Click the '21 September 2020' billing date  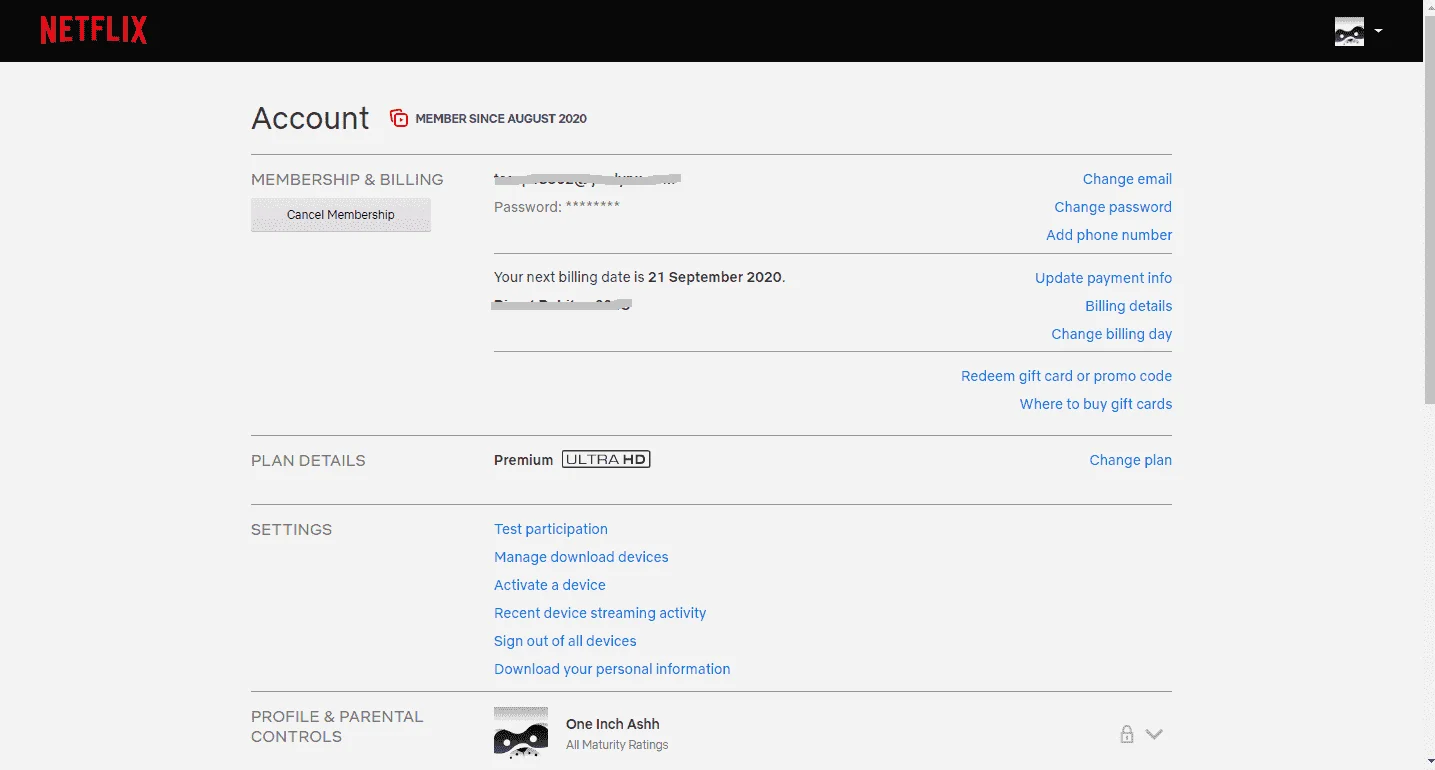point(715,277)
